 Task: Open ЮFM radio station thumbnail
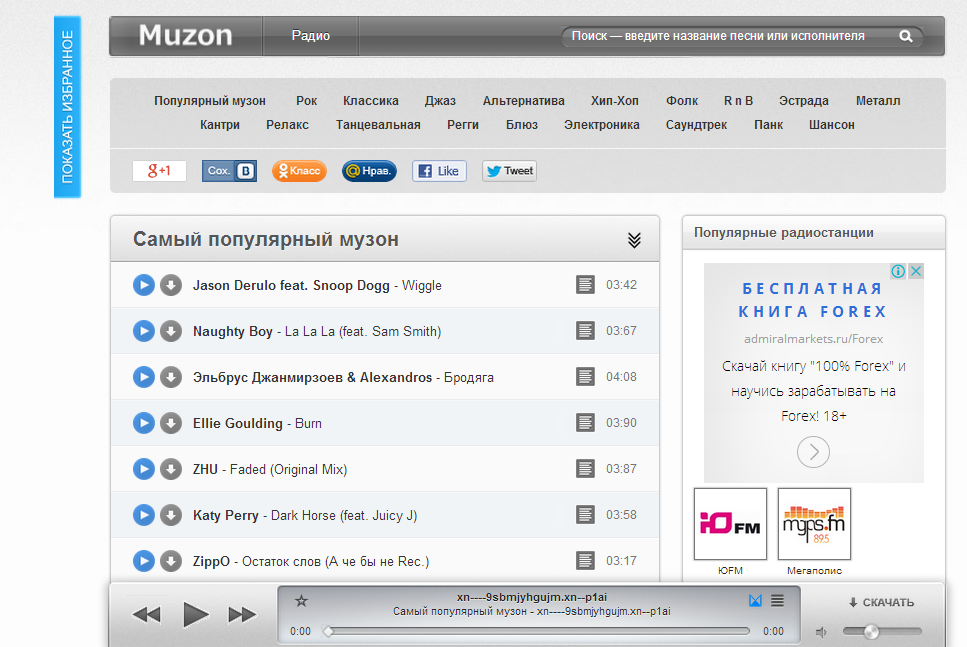pos(730,524)
